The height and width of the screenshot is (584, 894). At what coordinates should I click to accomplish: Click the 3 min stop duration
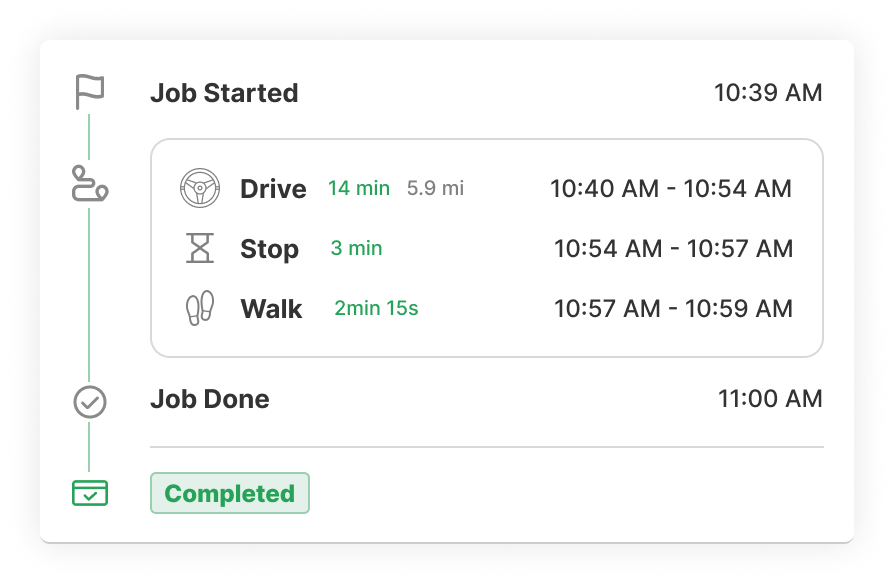(356, 248)
